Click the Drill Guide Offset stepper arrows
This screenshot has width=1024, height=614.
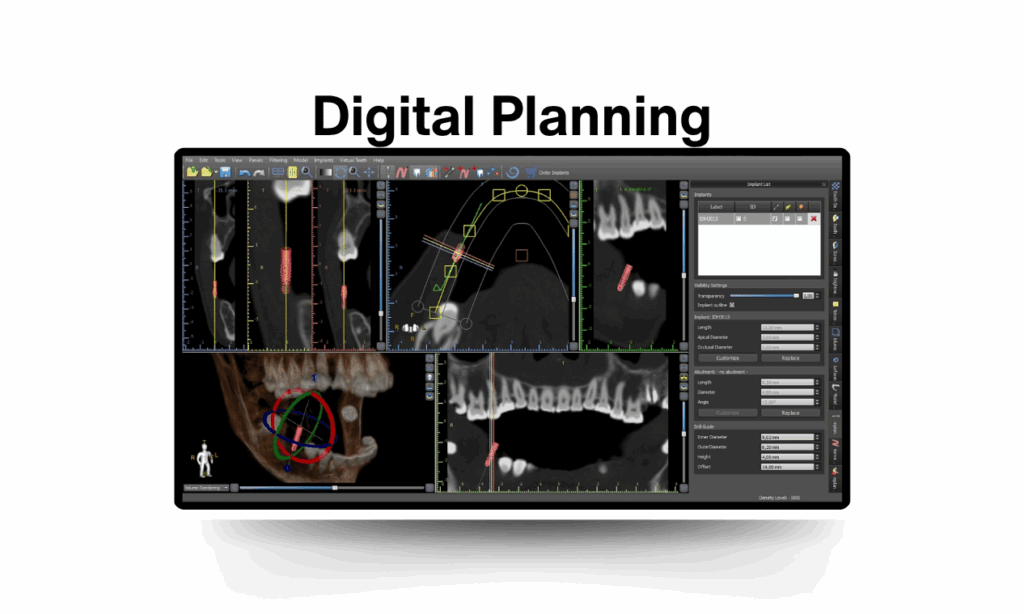pyautogui.click(x=819, y=467)
